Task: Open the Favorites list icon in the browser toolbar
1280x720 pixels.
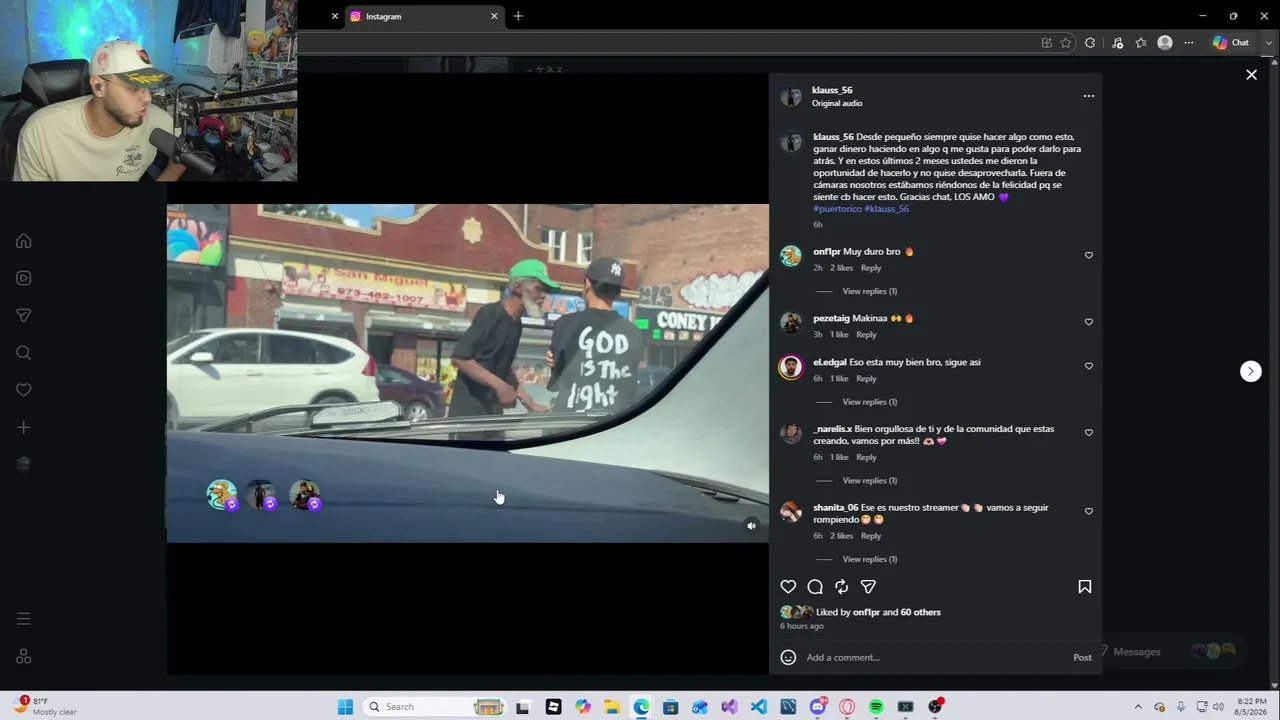Action: pyautogui.click(x=1141, y=43)
